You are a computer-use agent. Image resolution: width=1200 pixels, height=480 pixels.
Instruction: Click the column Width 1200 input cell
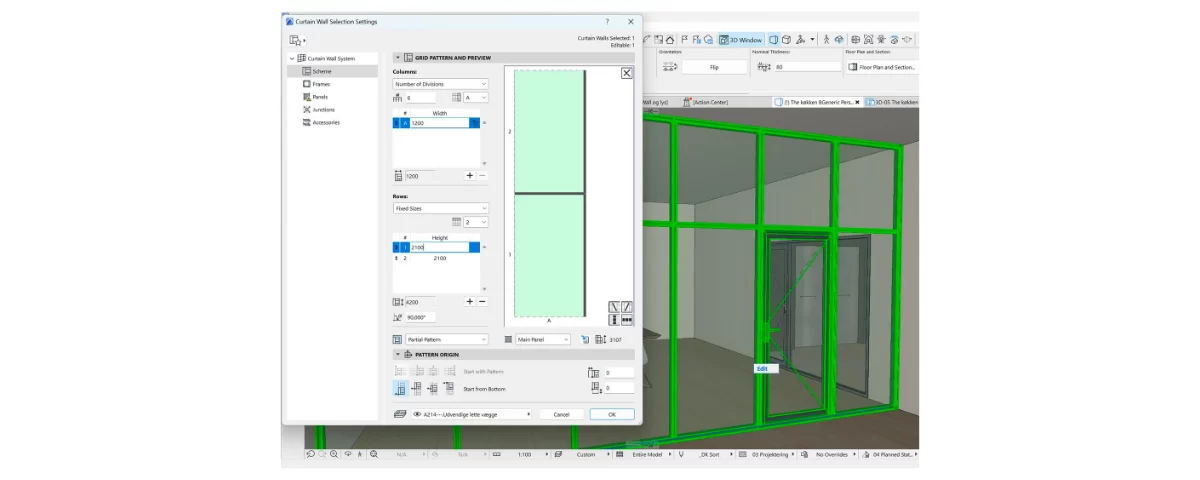point(440,122)
